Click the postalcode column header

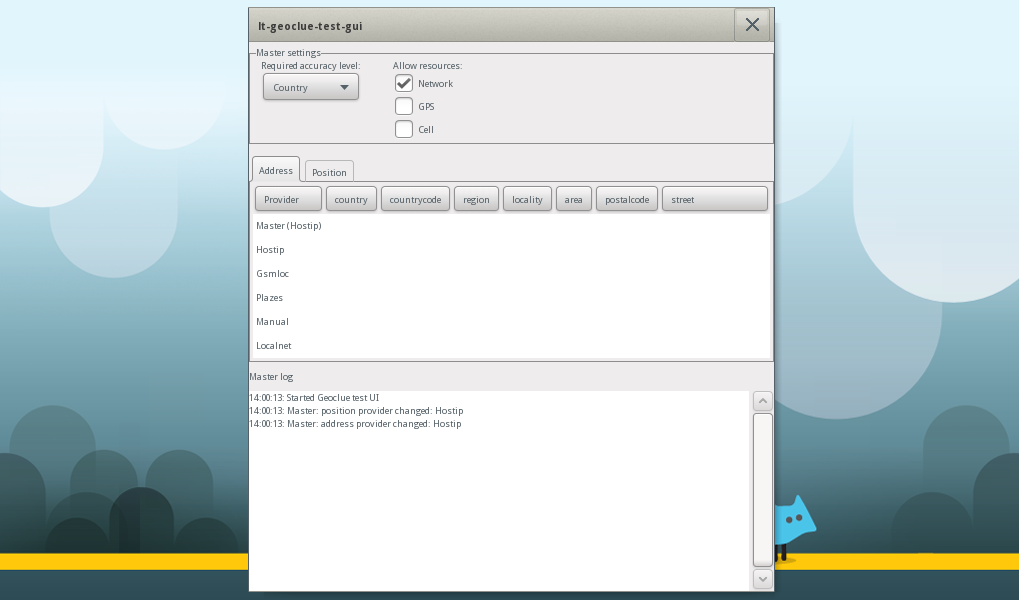tap(627, 199)
